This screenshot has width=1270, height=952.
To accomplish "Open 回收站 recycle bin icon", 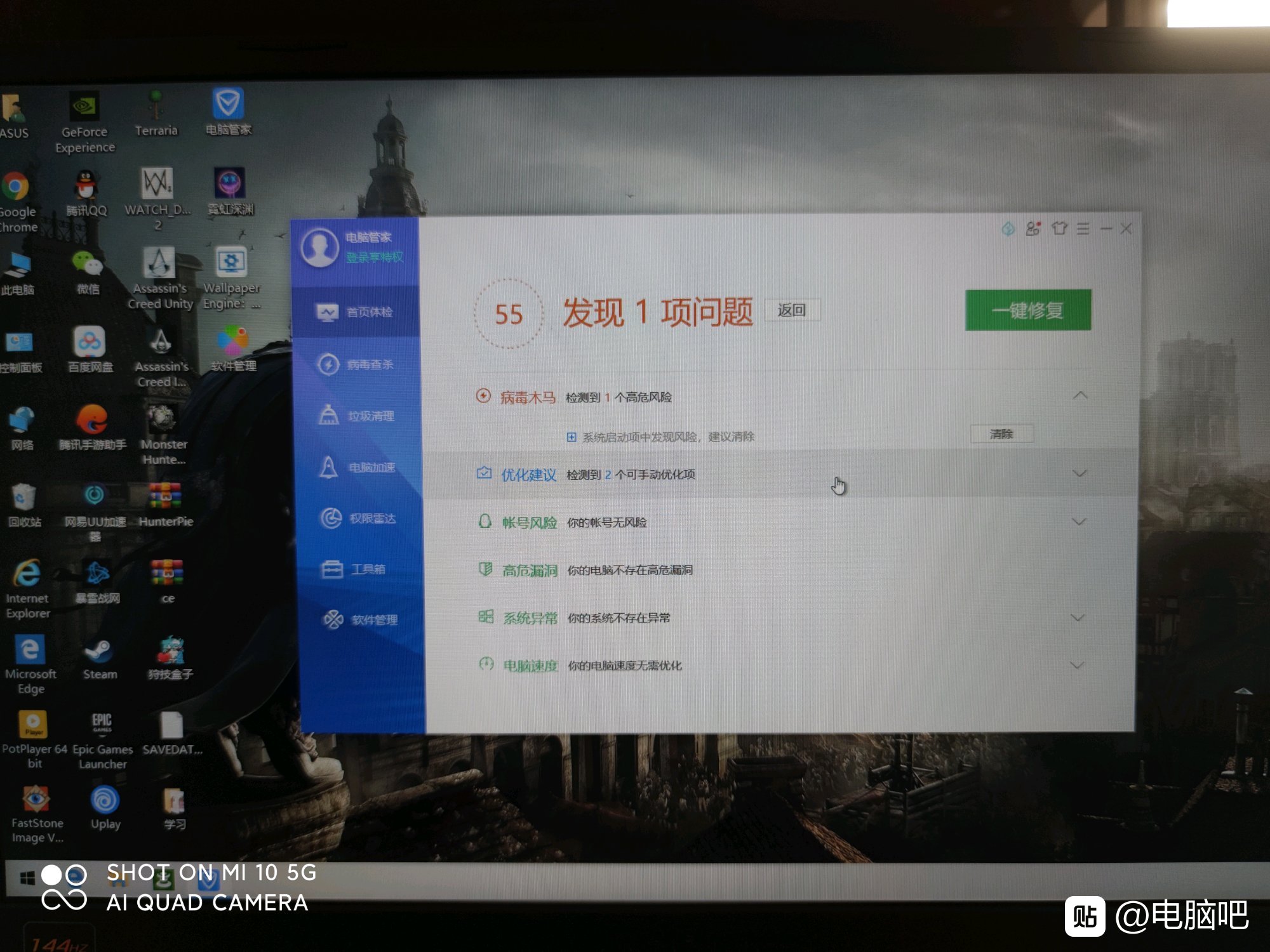I will pos(23,505).
